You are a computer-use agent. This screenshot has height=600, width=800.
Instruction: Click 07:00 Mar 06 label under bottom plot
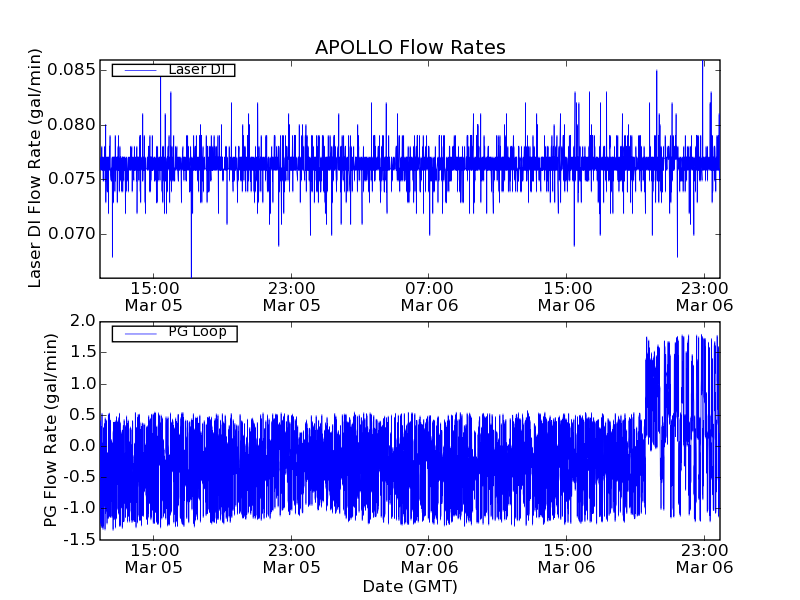tap(429, 559)
